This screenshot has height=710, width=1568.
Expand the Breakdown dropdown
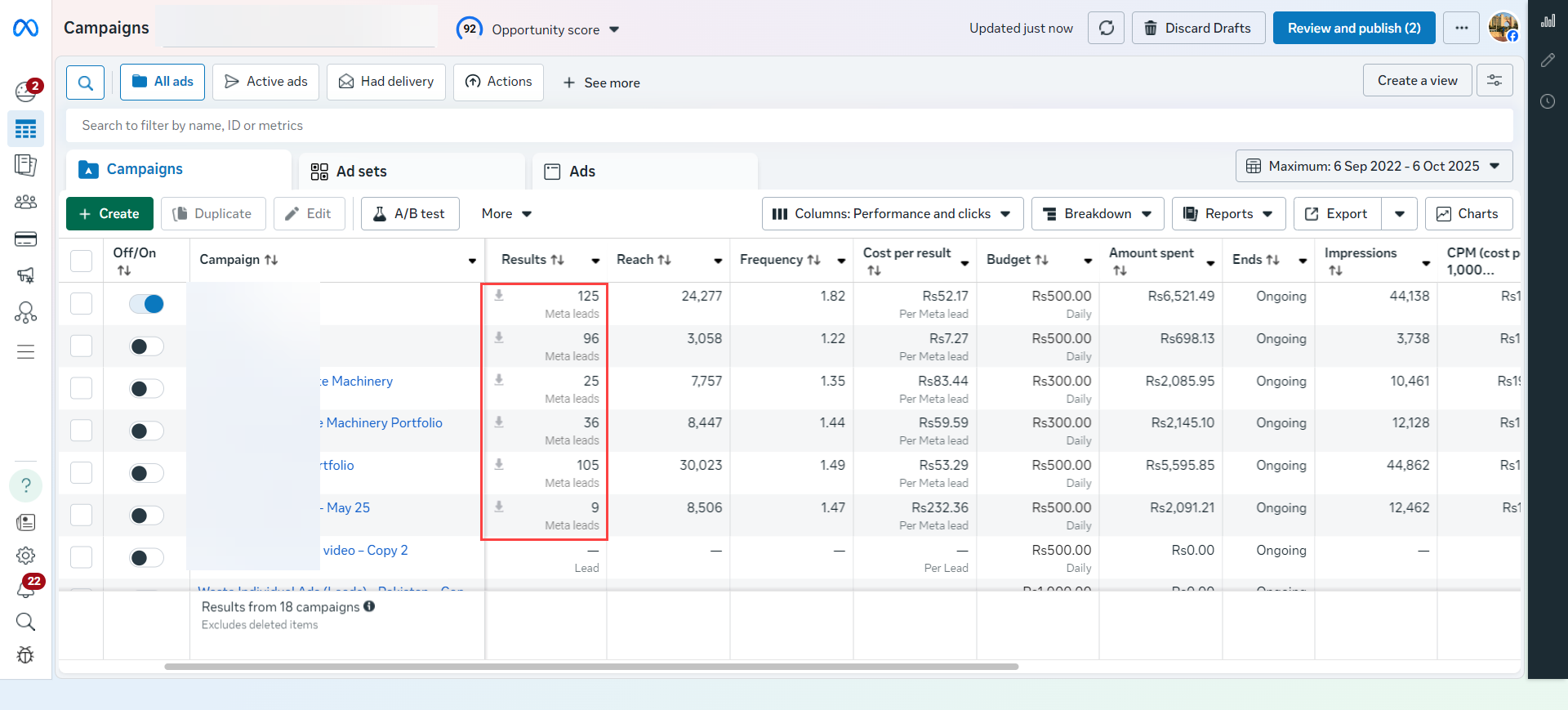(1098, 214)
